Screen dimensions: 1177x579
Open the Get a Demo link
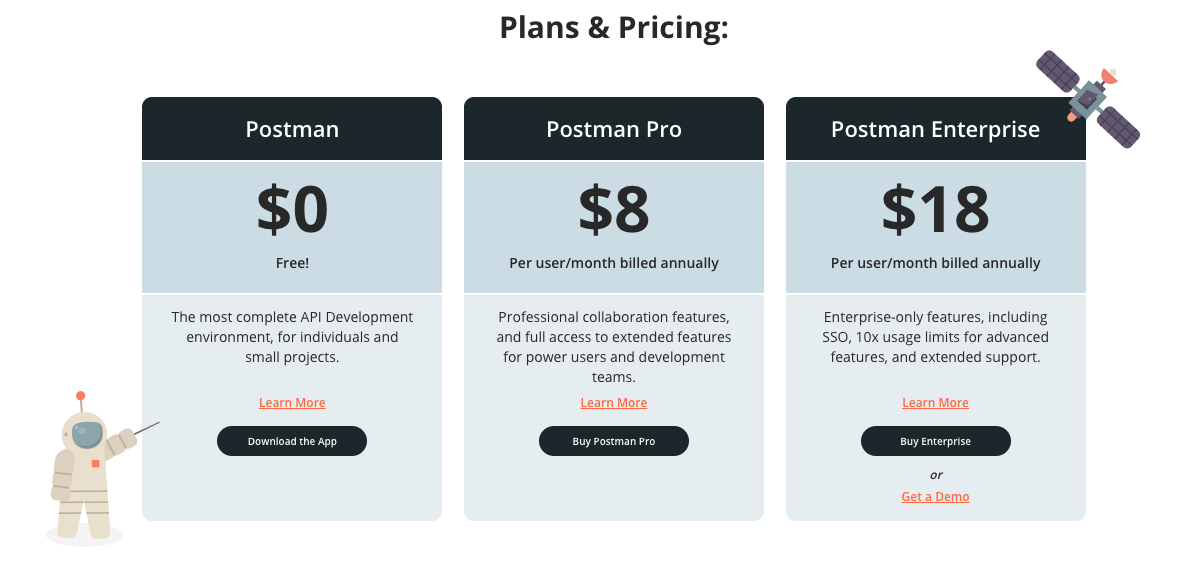935,497
